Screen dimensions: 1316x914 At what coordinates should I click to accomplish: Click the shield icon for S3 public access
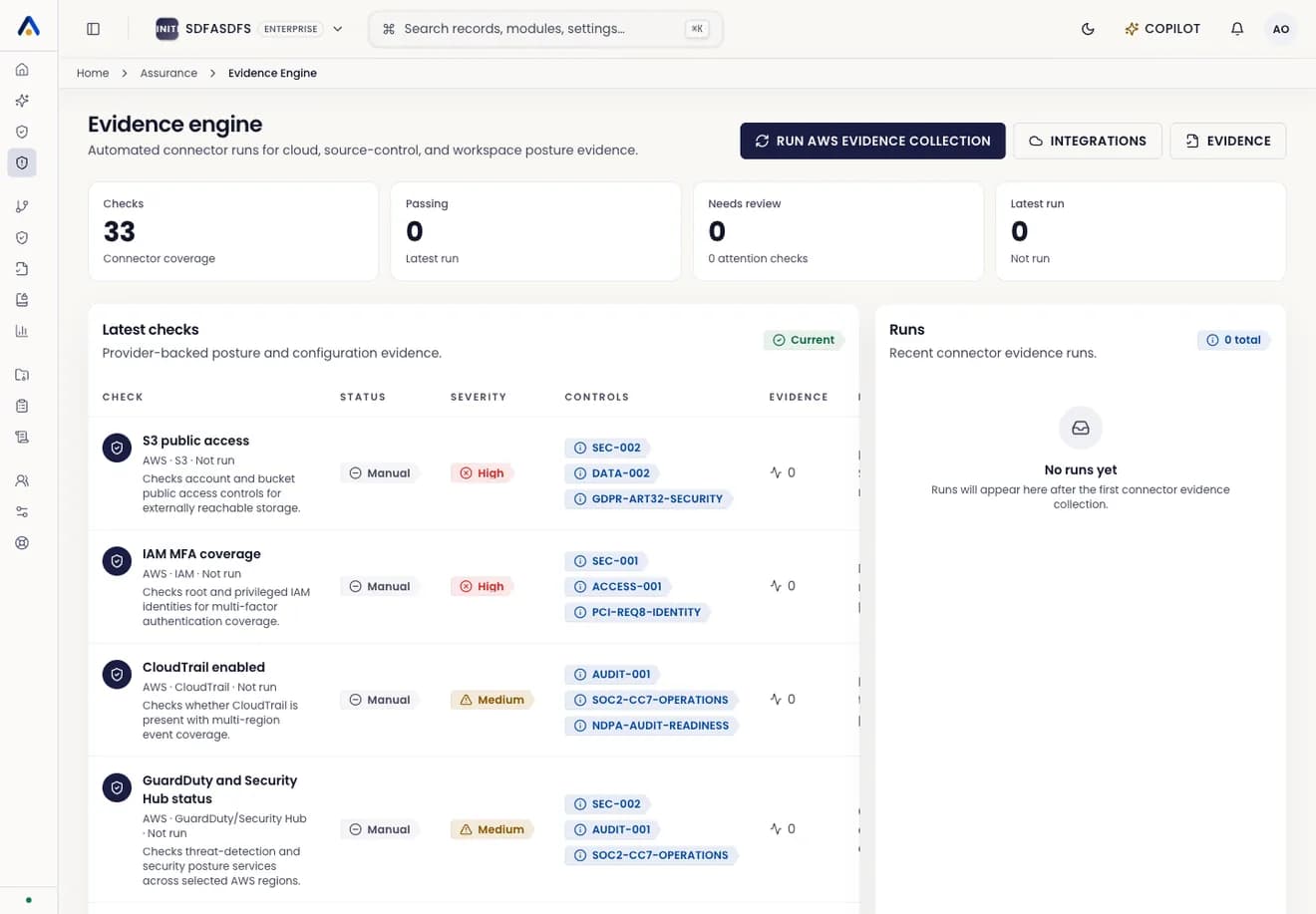[x=117, y=448]
